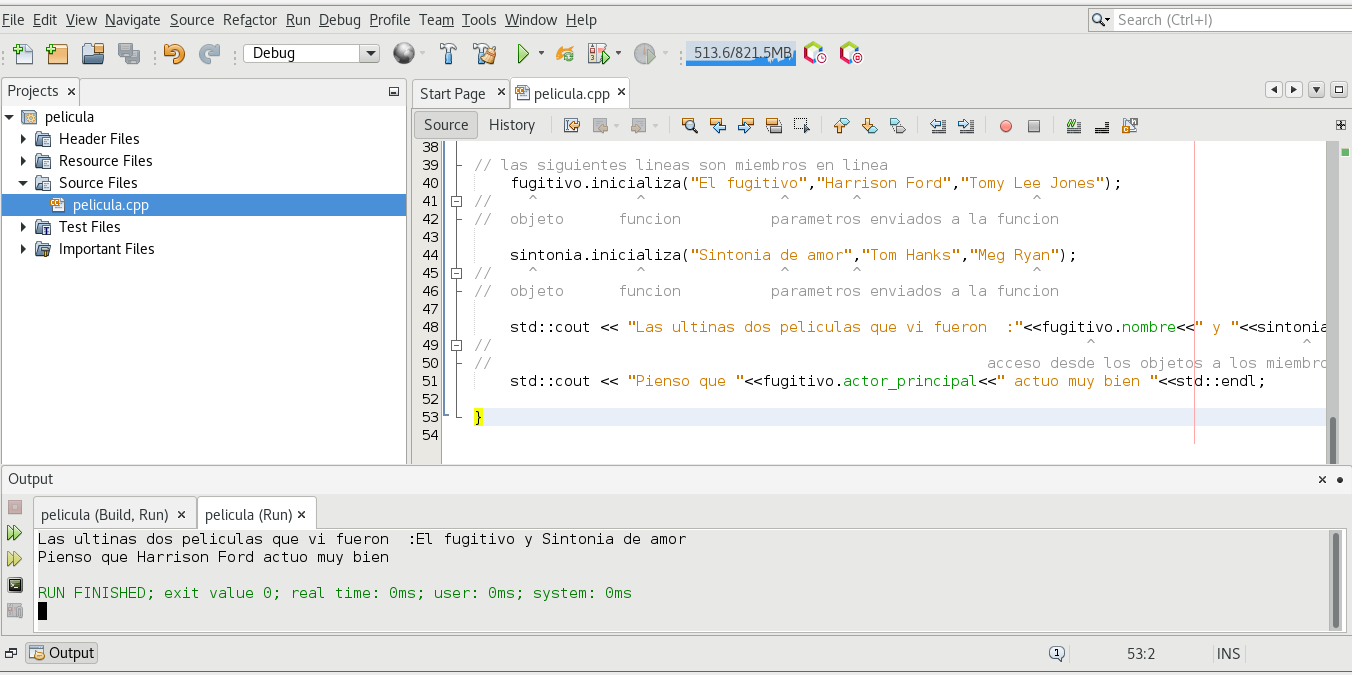The height and width of the screenshot is (675, 1352).
Task: Click the Build Project hammer icon
Action: click(448, 54)
